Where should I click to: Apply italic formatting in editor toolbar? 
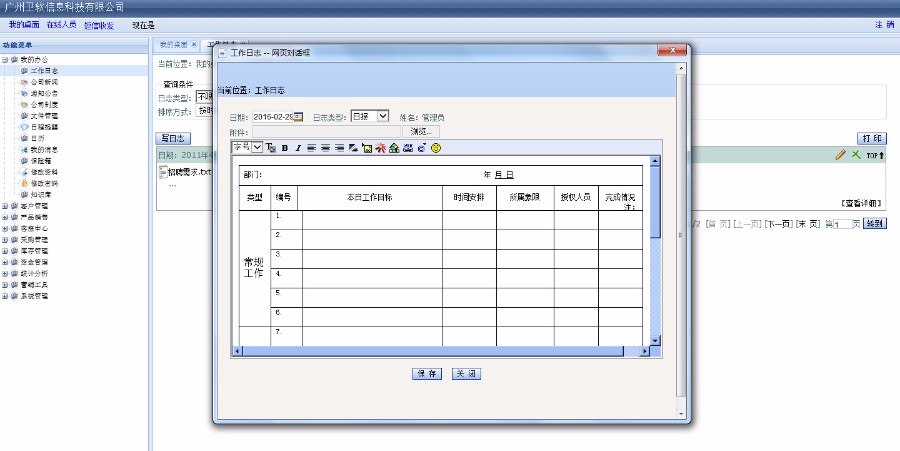(x=298, y=148)
